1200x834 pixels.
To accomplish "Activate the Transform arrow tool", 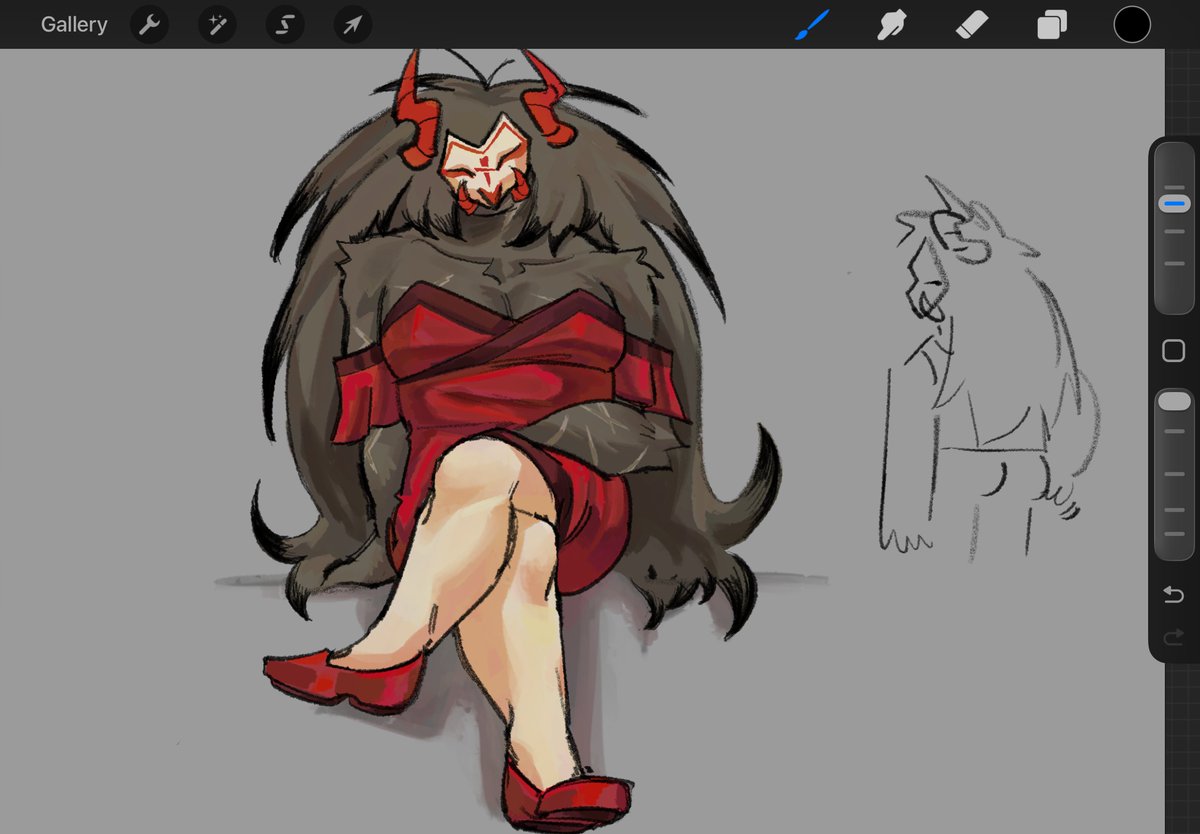I will pyautogui.click(x=353, y=25).
